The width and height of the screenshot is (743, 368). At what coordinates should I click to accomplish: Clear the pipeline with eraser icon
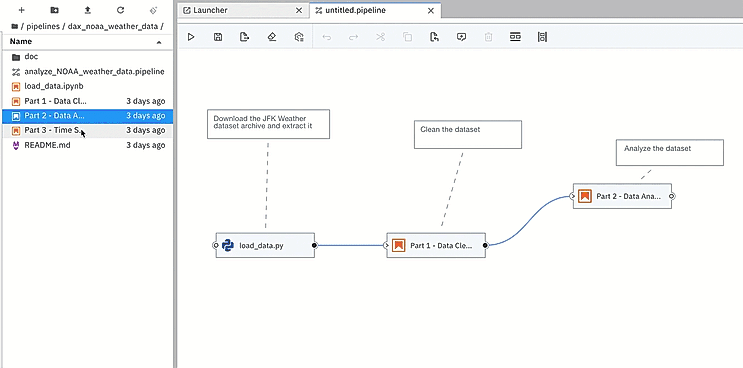point(272,37)
